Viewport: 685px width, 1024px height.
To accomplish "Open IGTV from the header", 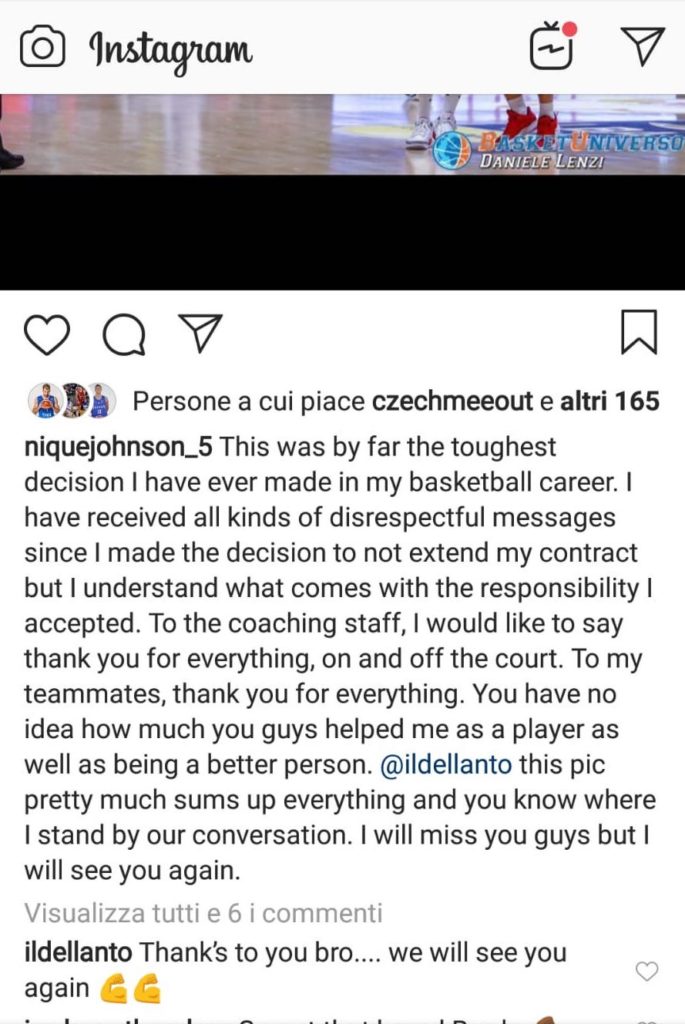I will point(552,47).
